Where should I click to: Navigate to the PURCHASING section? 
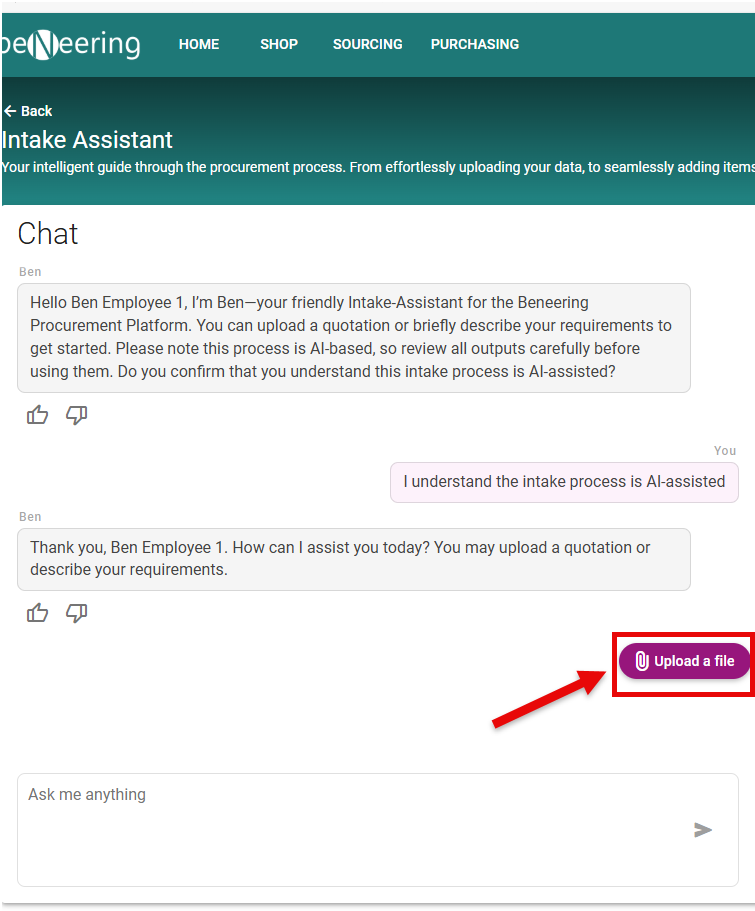pos(475,44)
